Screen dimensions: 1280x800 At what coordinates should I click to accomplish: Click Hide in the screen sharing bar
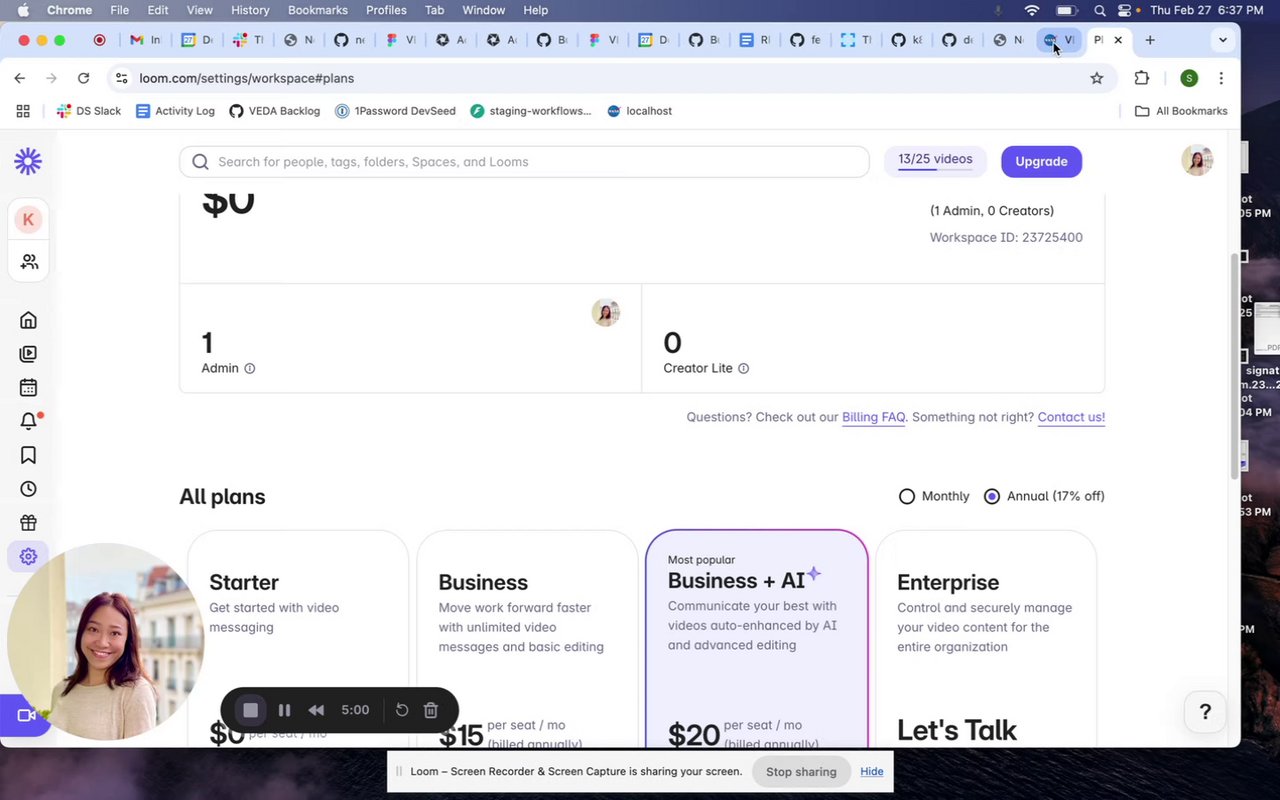[872, 771]
